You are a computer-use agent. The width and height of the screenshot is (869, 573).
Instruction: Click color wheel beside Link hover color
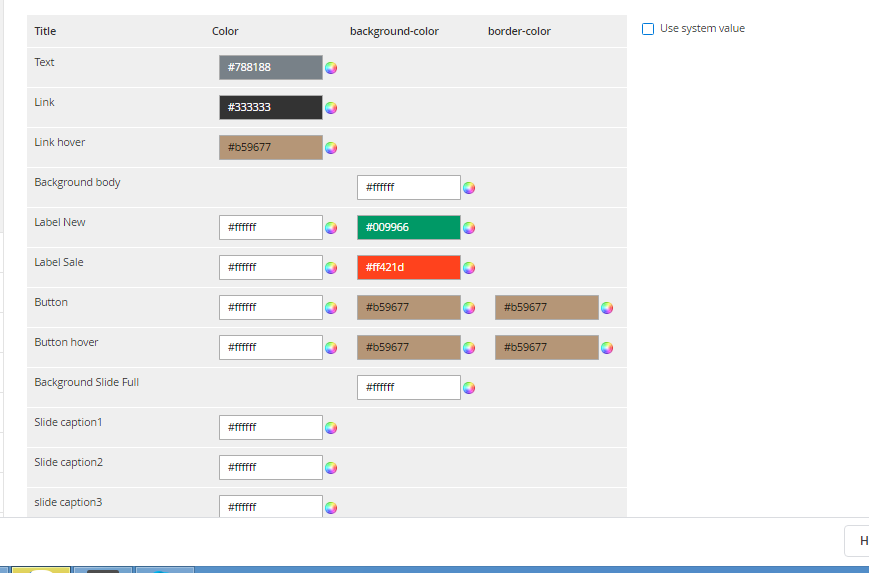[x=331, y=148]
